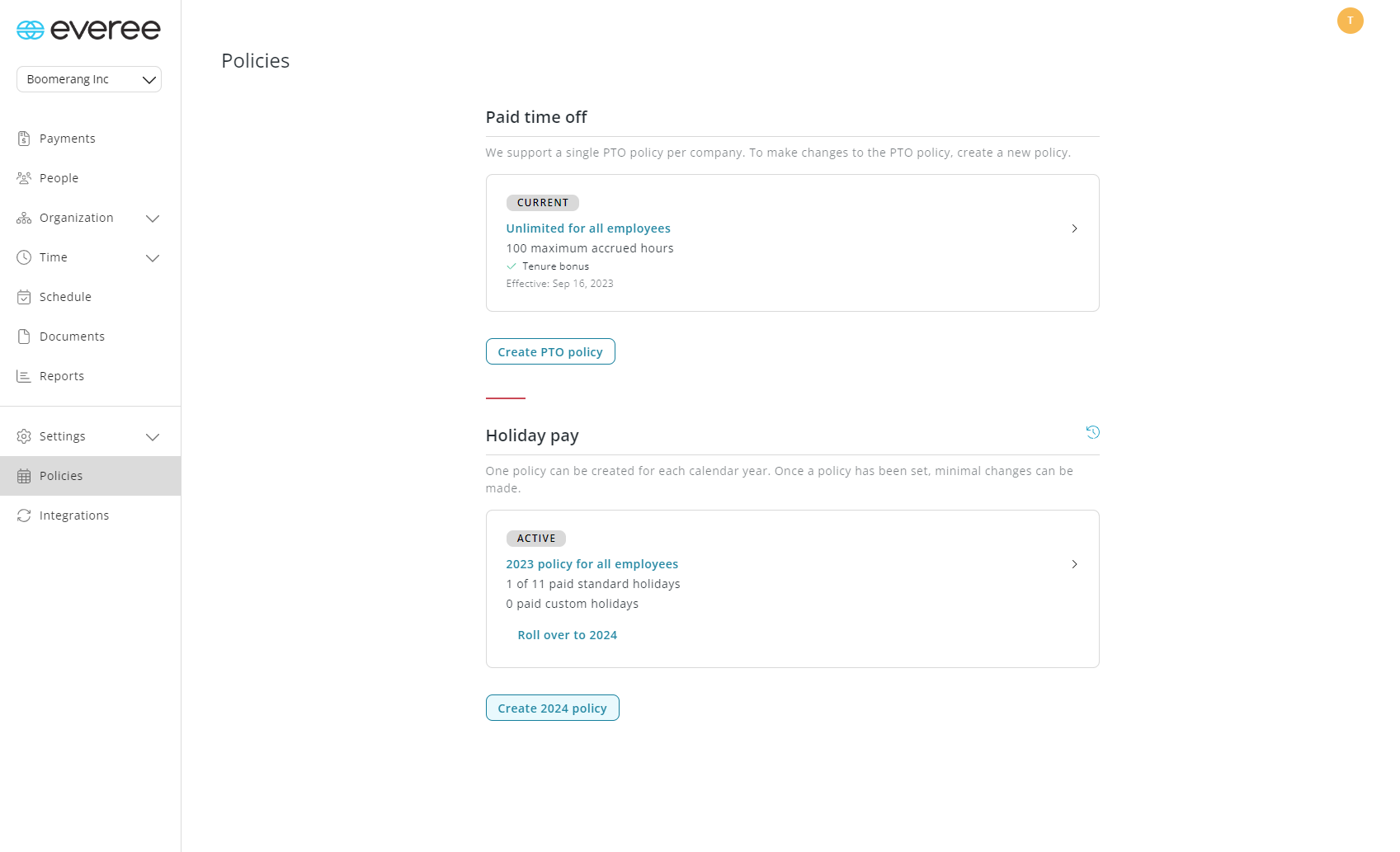The width and height of the screenshot is (1400, 852).
Task: Open 2023 policy for all employees
Action: [x=592, y=564]
